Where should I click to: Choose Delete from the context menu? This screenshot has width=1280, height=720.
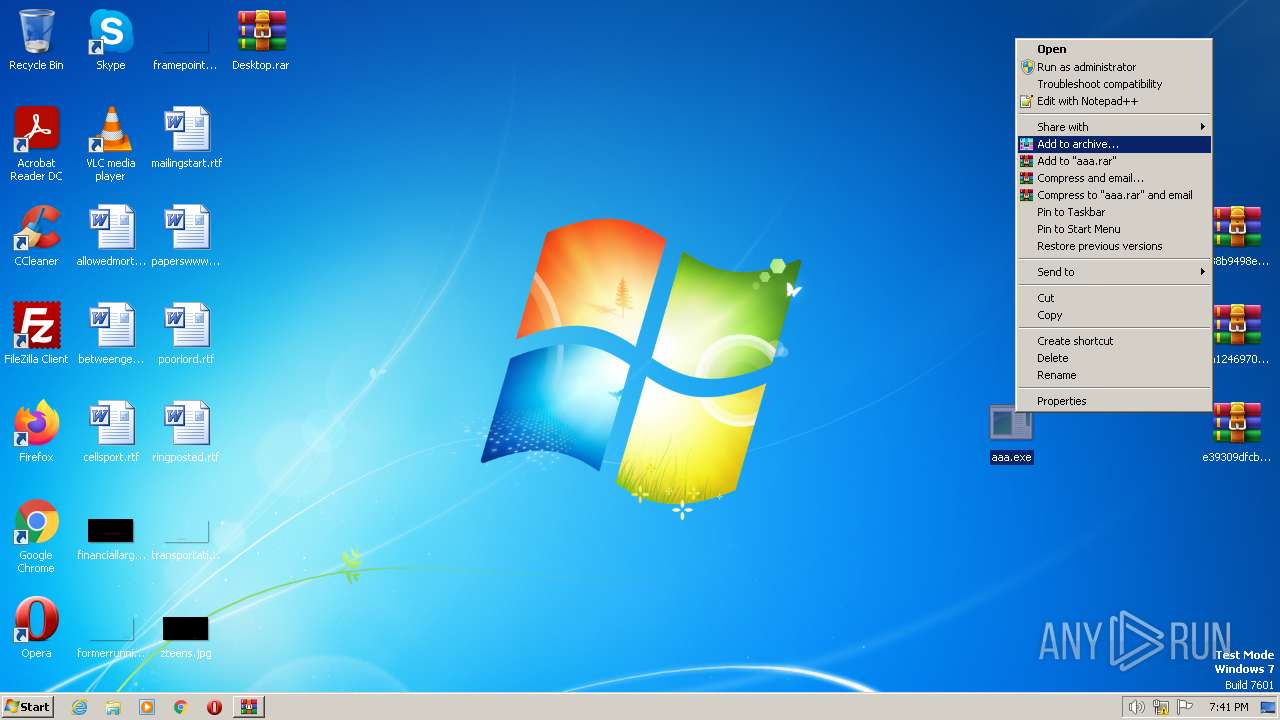(1114, 358)
